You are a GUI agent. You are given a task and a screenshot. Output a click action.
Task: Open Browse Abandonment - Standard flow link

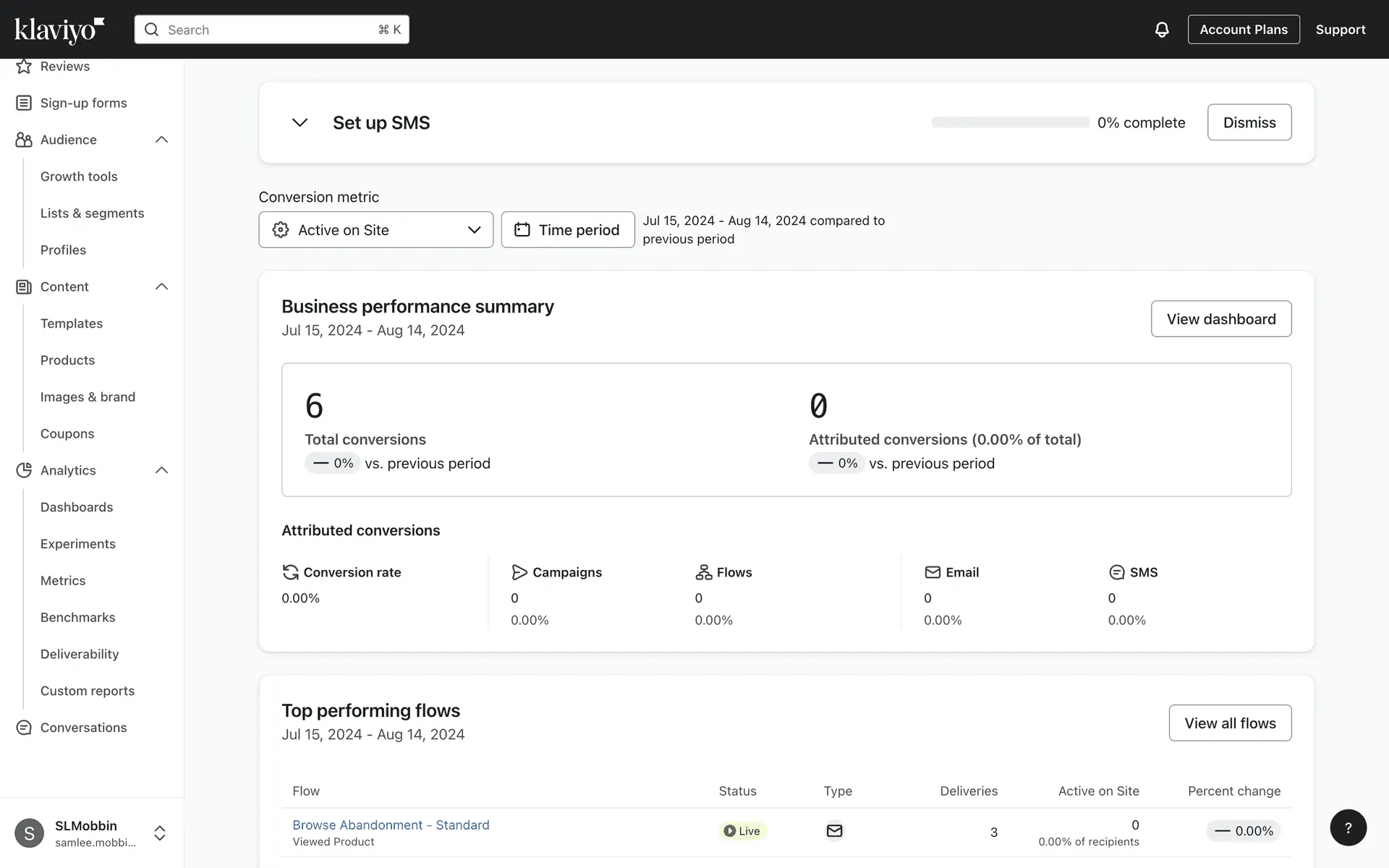[391, 825]
